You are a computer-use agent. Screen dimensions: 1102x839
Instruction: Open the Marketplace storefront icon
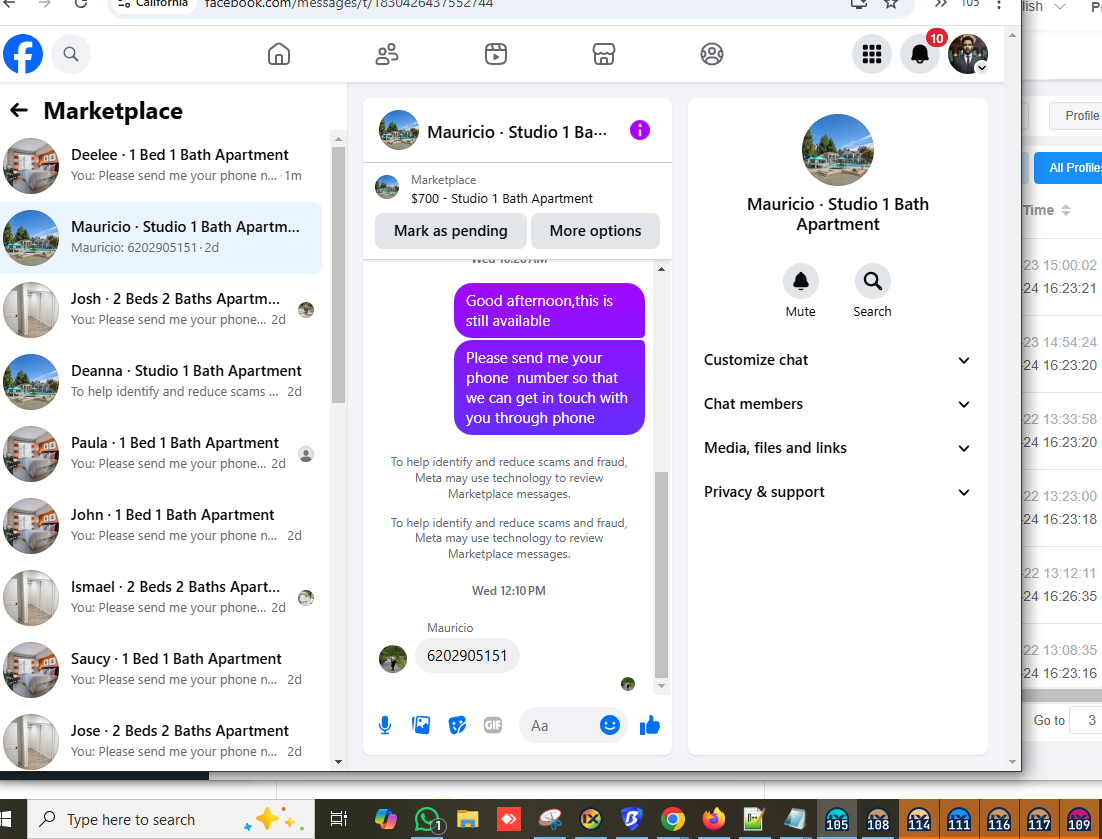(x=604, y=54)
